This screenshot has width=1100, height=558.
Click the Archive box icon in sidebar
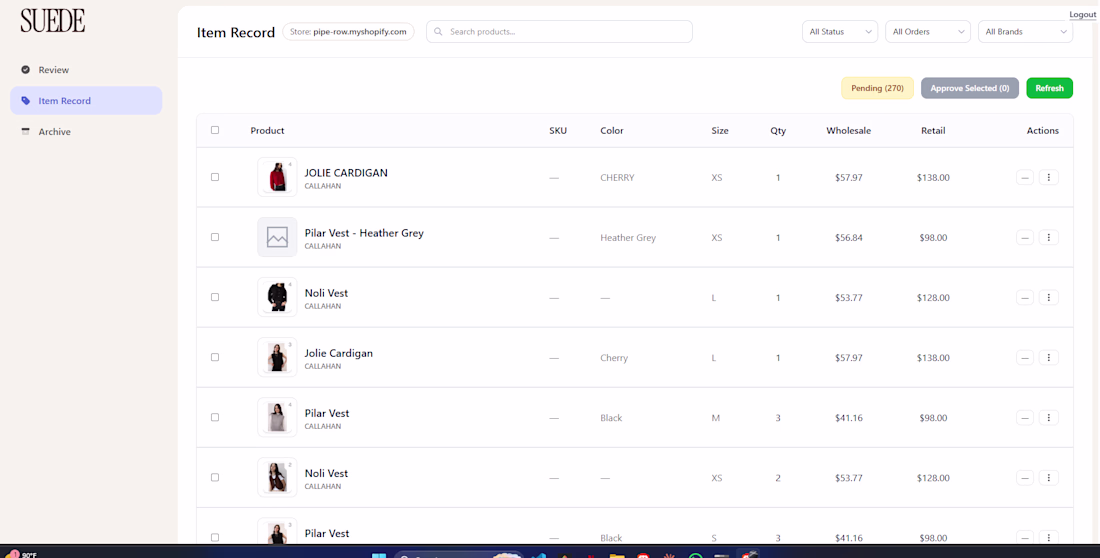[25, 131]
